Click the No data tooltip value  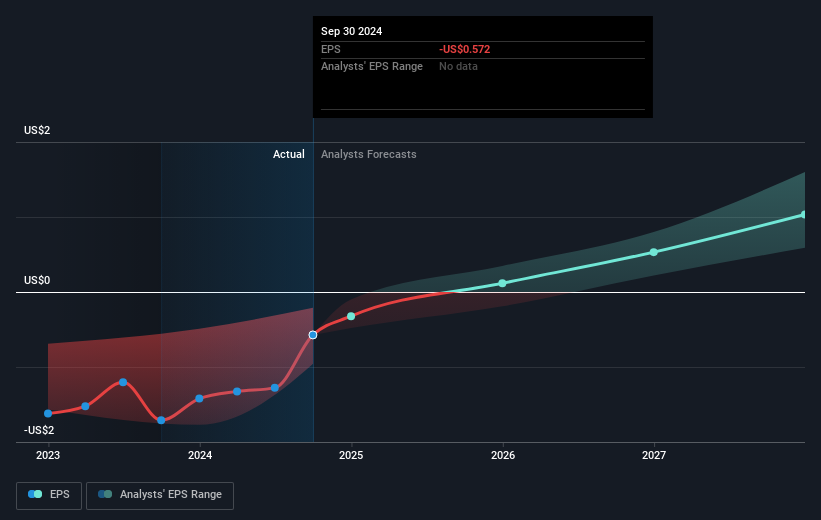point(458,67)
